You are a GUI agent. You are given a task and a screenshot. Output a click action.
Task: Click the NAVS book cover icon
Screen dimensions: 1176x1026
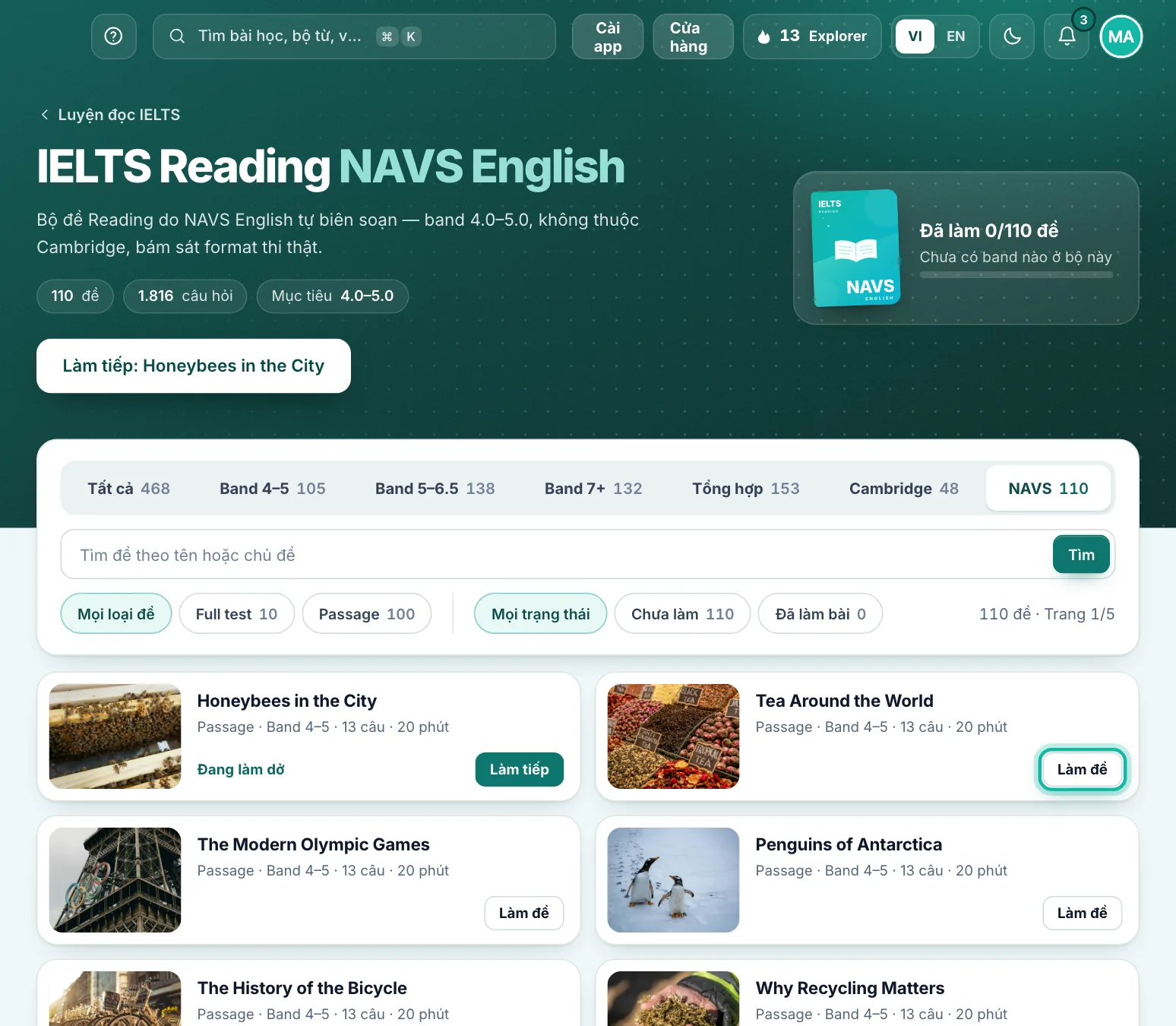(x=855, y=248)
